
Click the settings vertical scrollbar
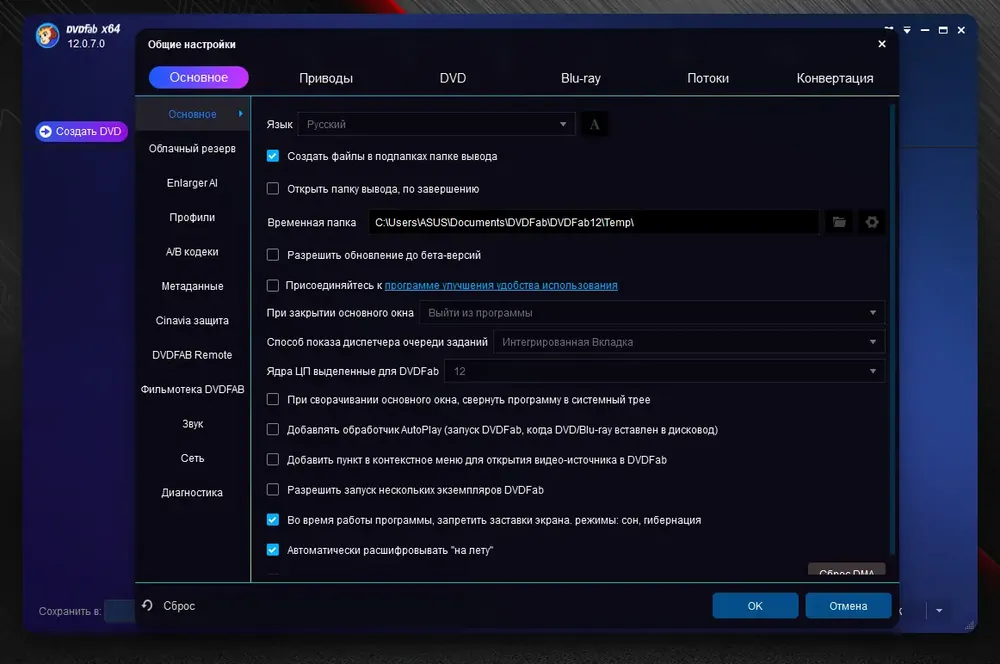(x=892, y=328)
